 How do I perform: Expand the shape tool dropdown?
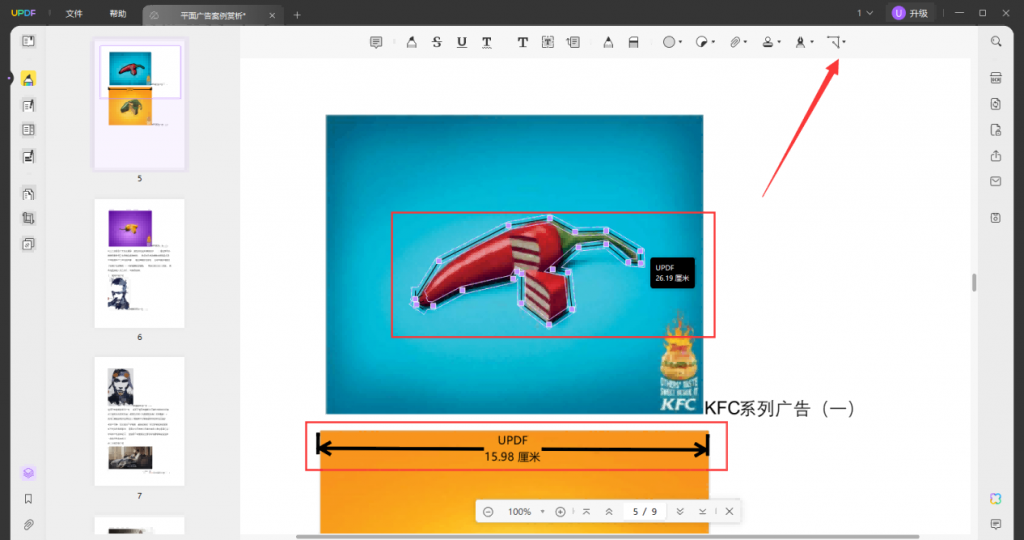pos(680,42)
